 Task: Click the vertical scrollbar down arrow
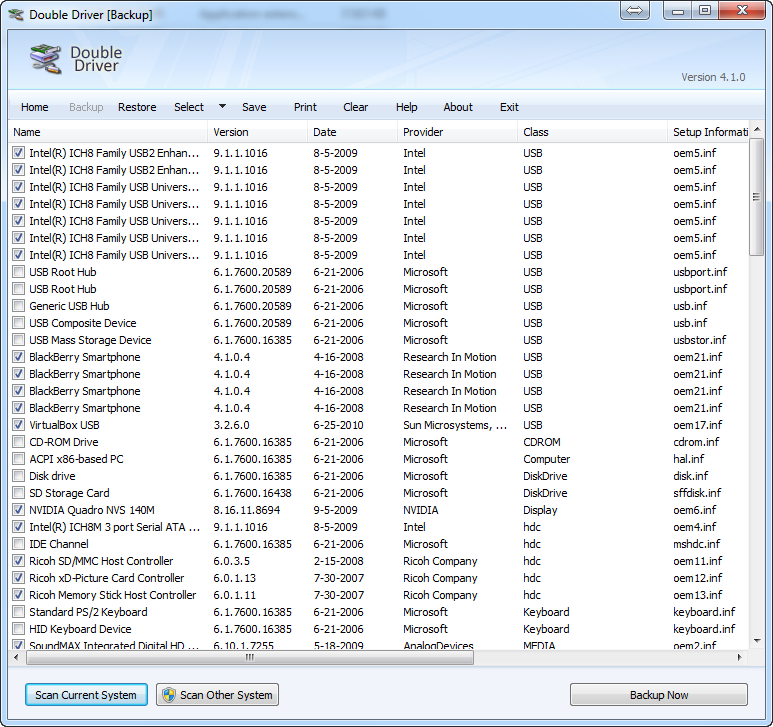coord(757,641)
